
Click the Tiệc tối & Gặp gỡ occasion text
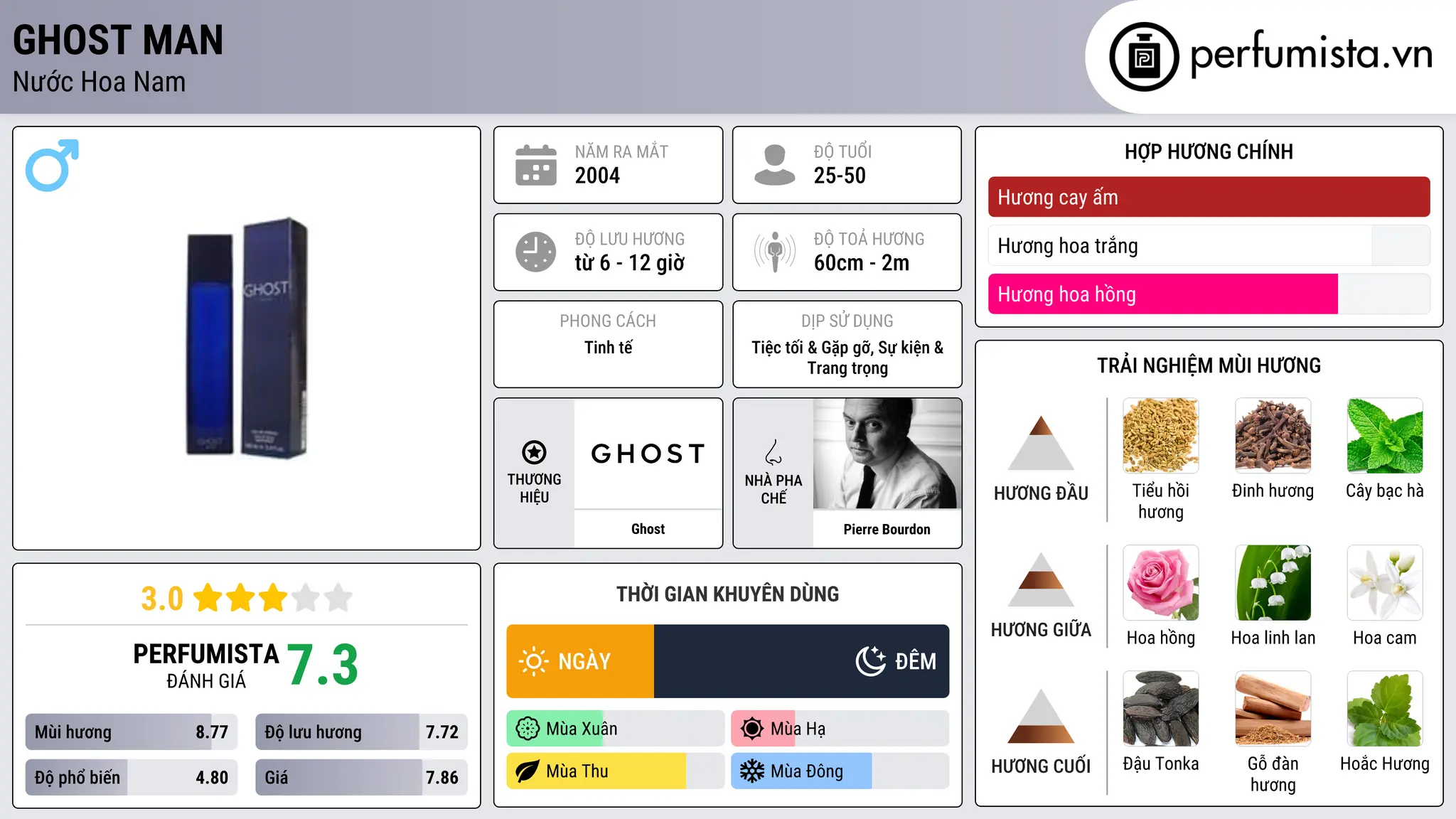[847, 358]
